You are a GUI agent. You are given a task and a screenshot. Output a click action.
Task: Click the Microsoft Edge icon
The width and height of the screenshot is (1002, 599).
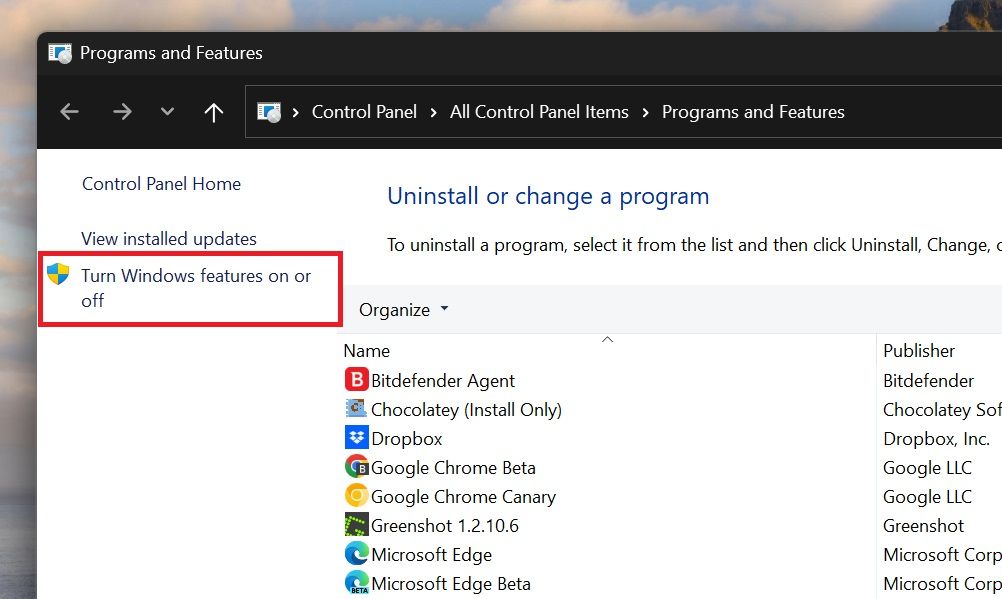click(356, 554)
